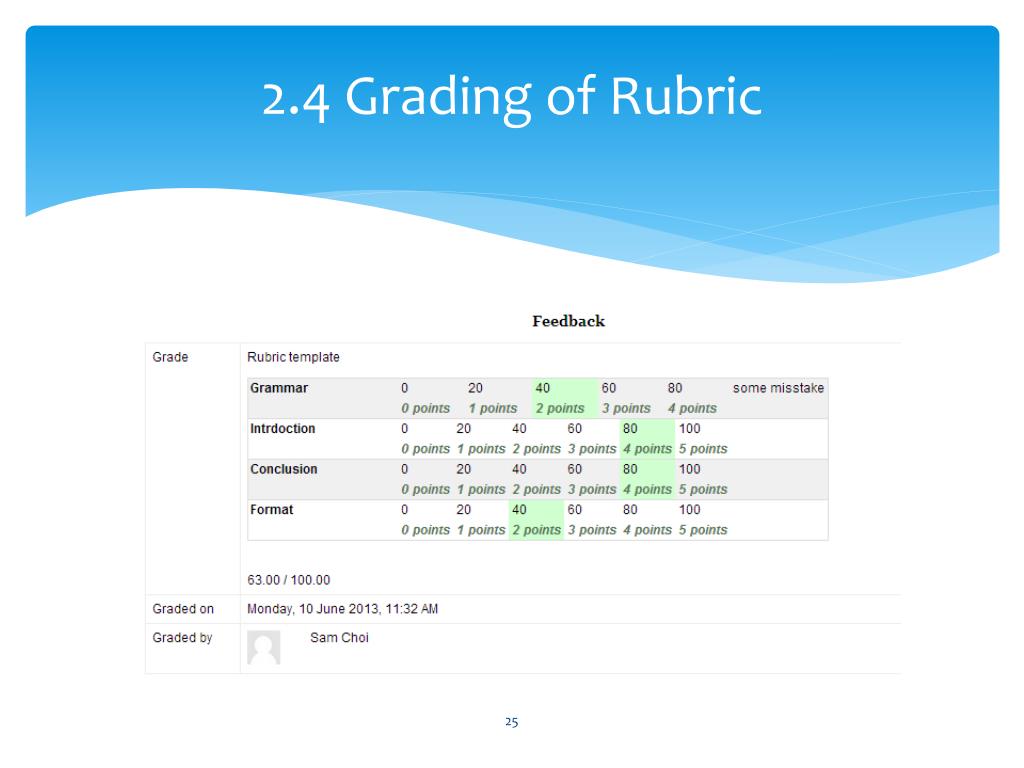This screenshot has width=1024, height=768.
Task: Choose the 60 level in Intrdoction row
Action: [x=592, y=438]
